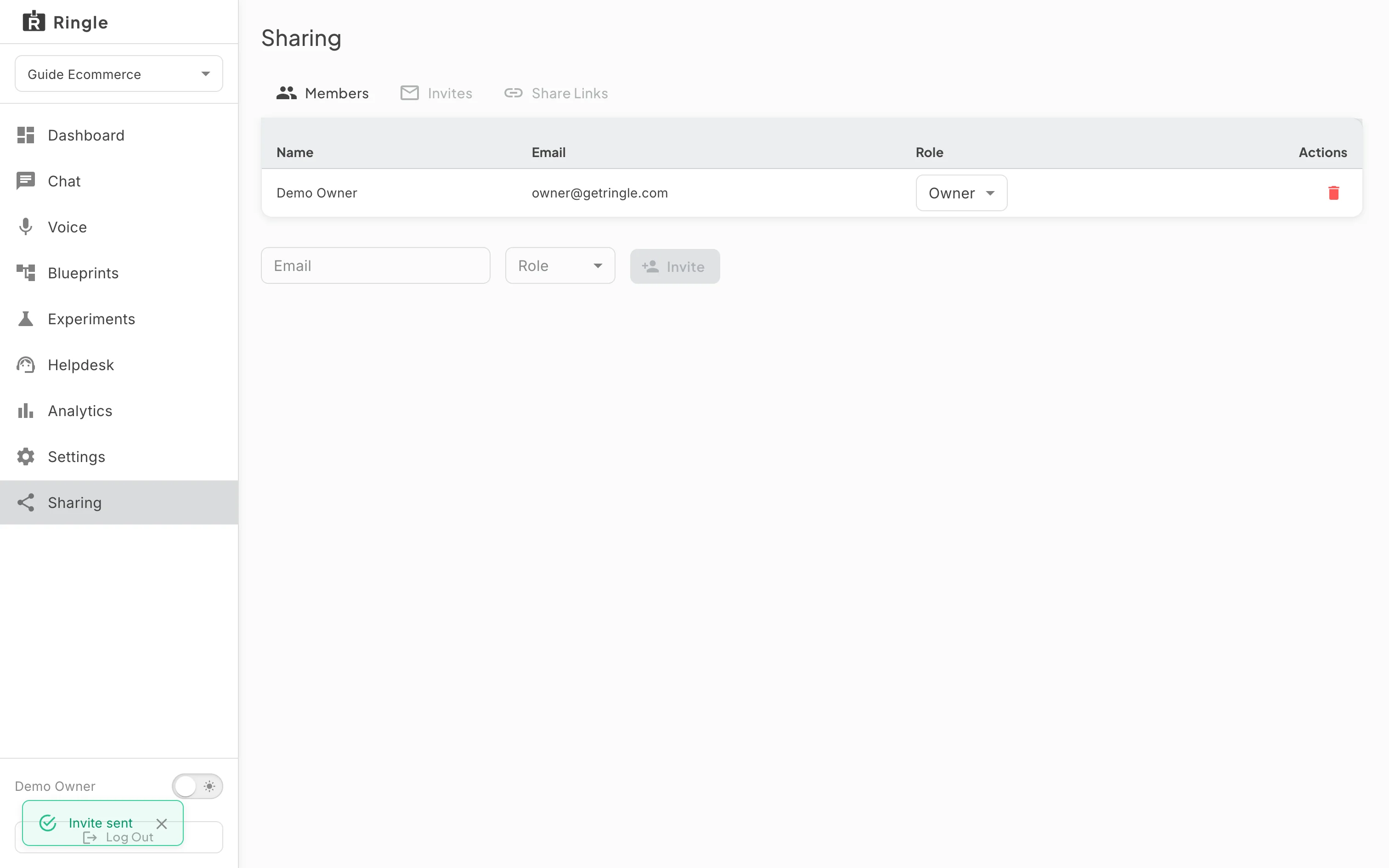Open the Owner role dropdown
The width and height of the screenshot is (1389, 868).
coord(961,193)
